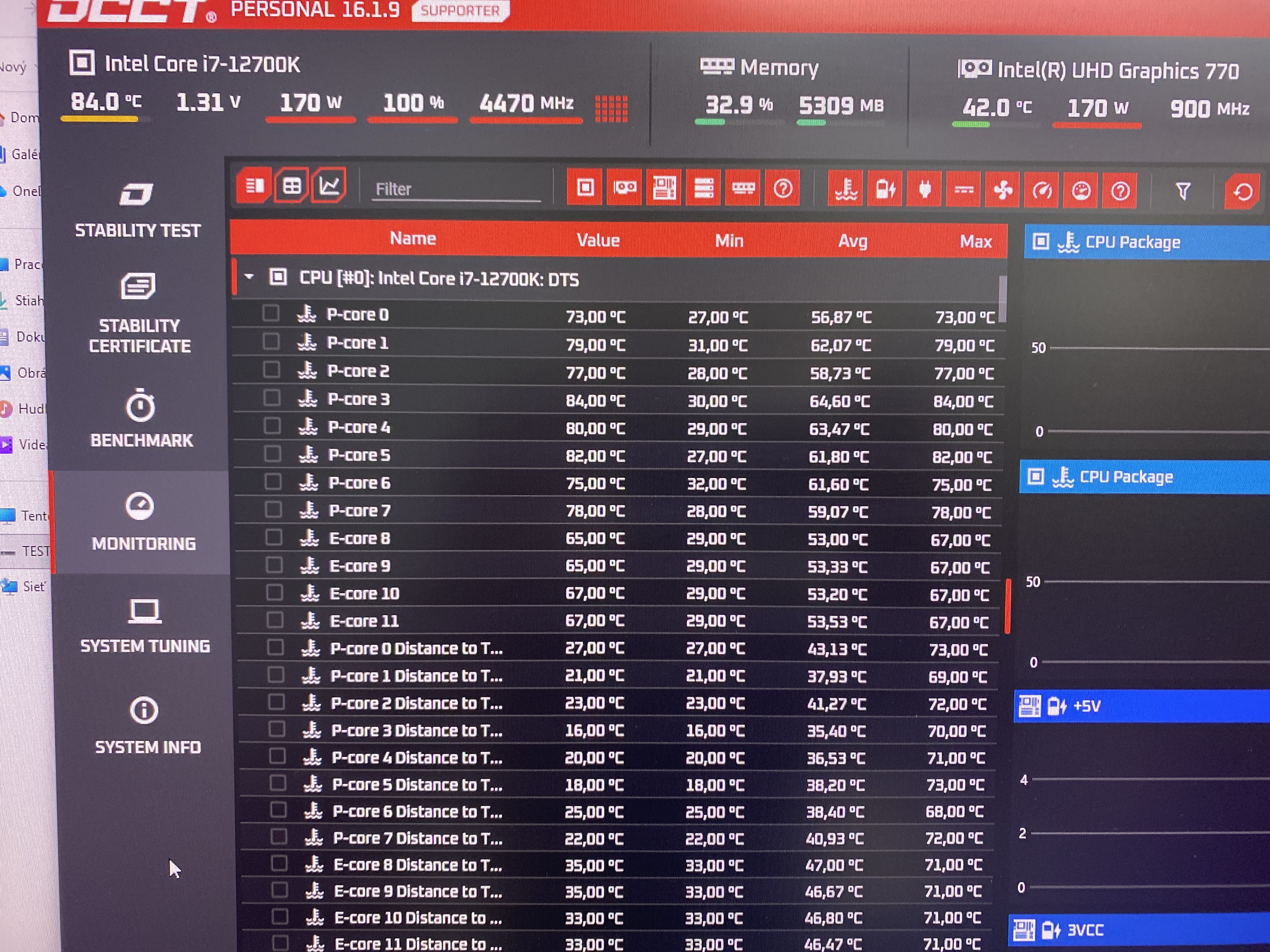The image size is (1270, 952).
Task: Tick the E-core 11 checkbox
Action: pos(275,620)
